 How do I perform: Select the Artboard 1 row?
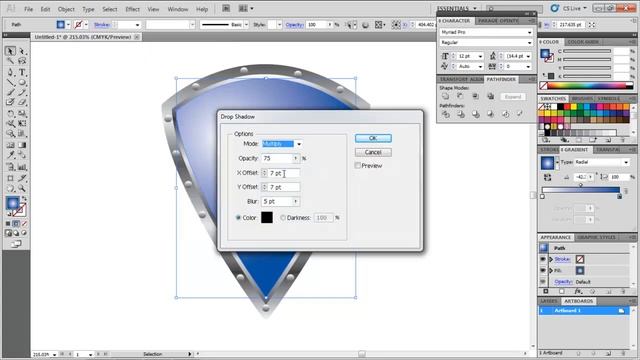pos(584,311)
